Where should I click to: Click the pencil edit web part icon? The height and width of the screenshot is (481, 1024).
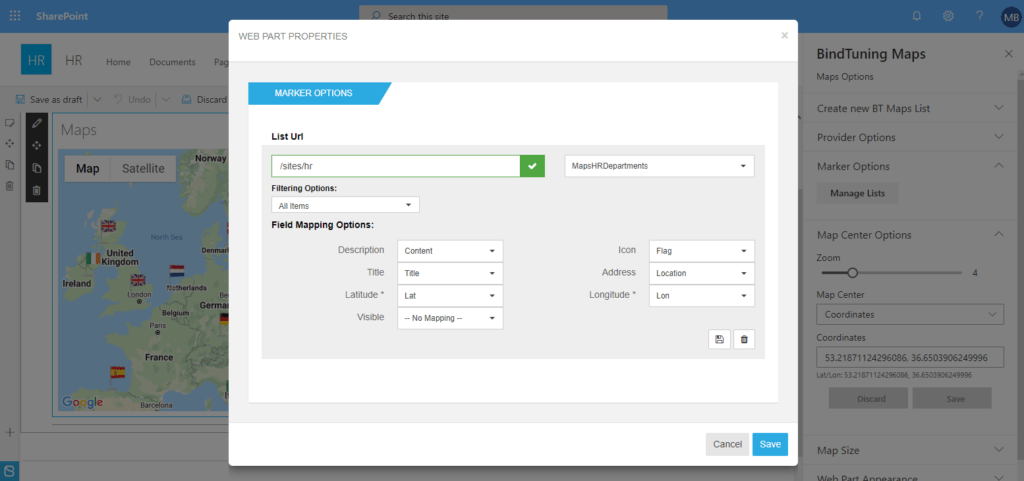tap(37, 123)
